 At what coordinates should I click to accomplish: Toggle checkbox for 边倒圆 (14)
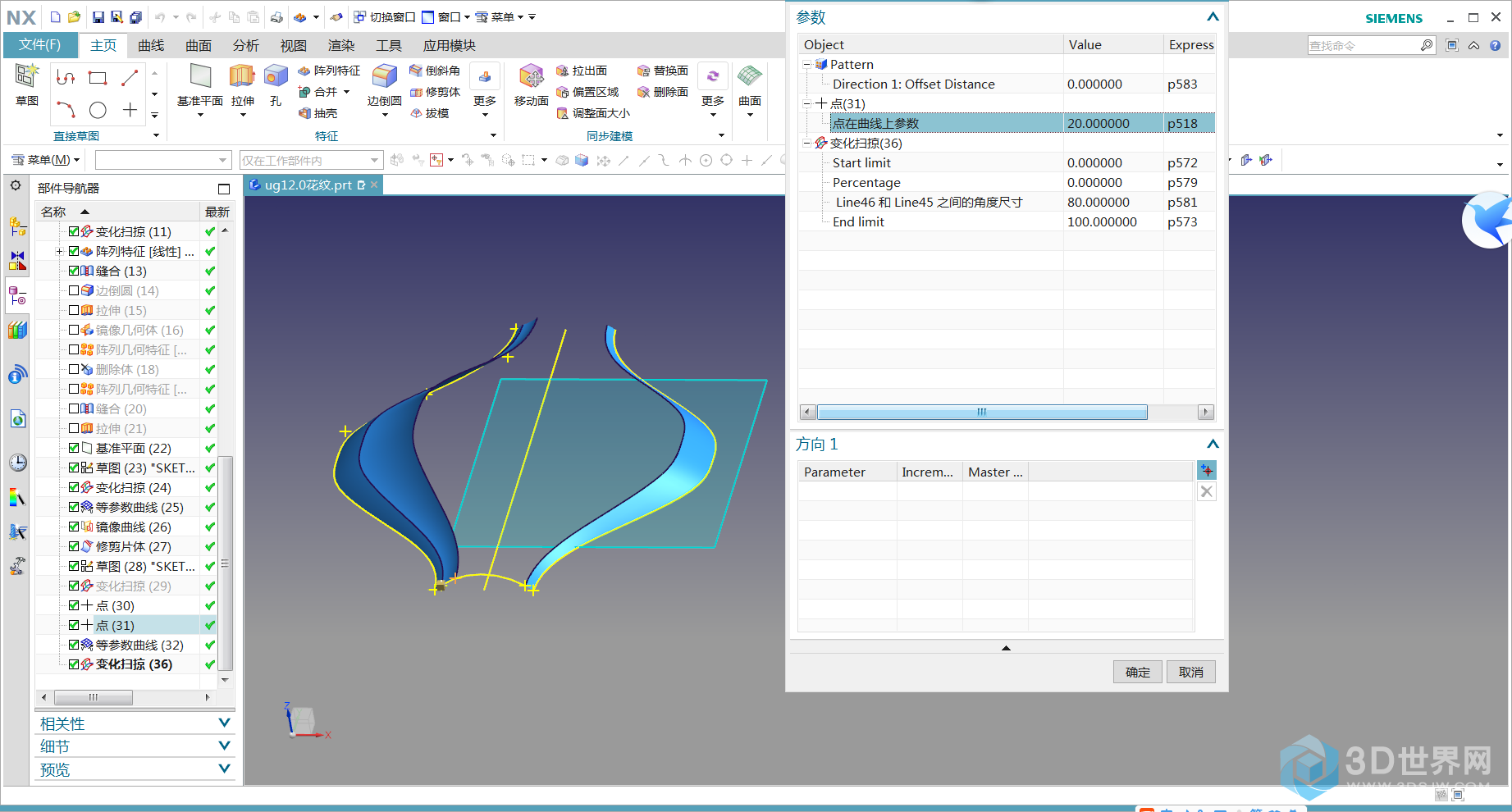74,290
